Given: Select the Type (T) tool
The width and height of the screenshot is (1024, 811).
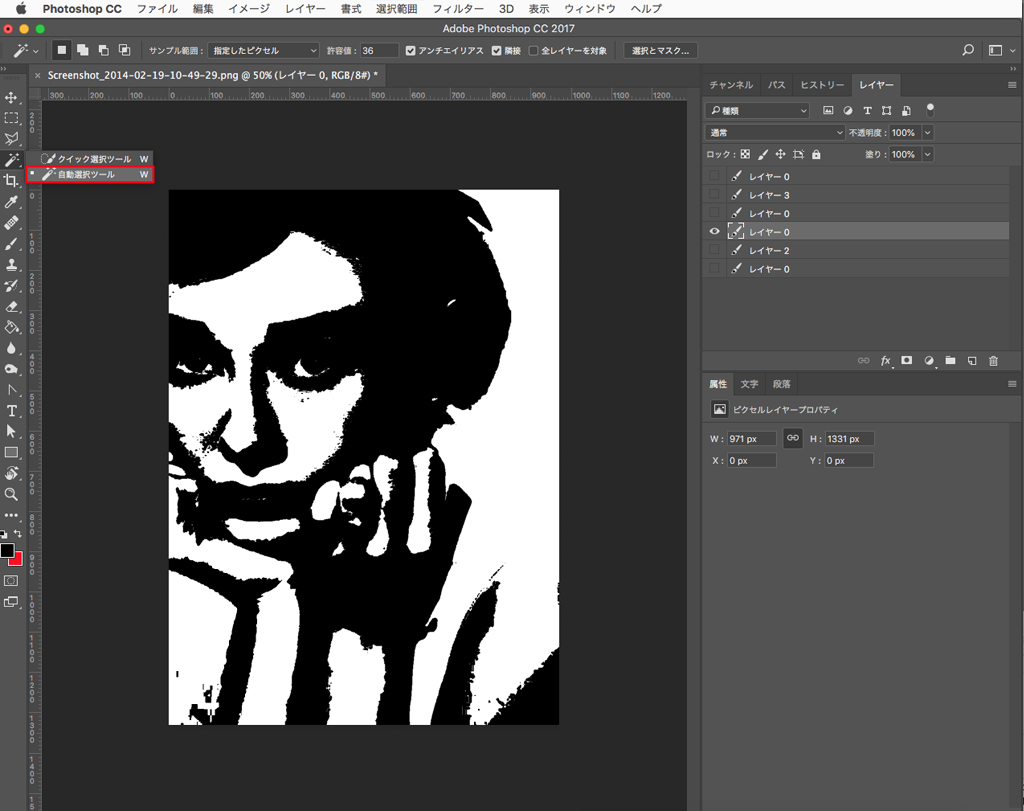Looking at the screenshot, I should pyautogui.click(x=12, y=411).
